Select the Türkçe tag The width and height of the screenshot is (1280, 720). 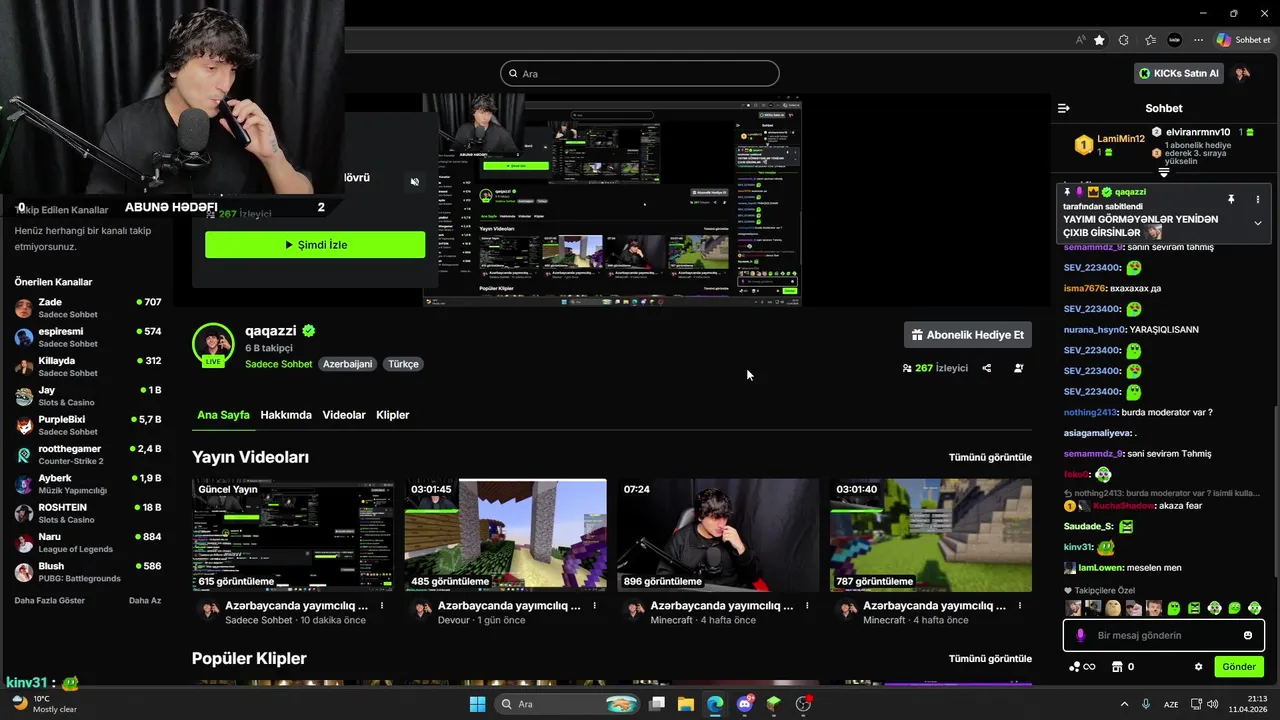403,364
